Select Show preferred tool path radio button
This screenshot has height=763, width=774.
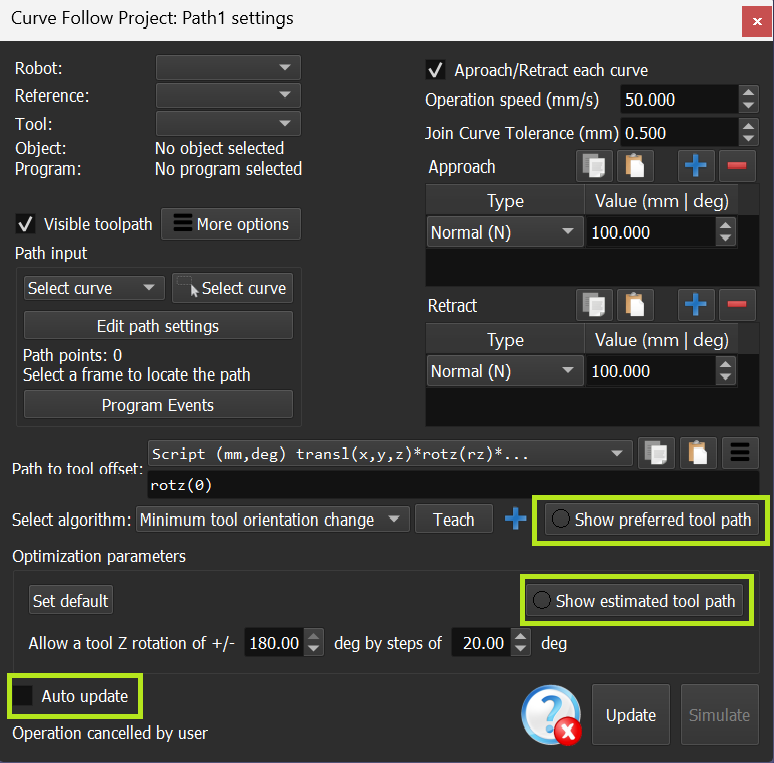pyautogui.click(x=561, y=520)
